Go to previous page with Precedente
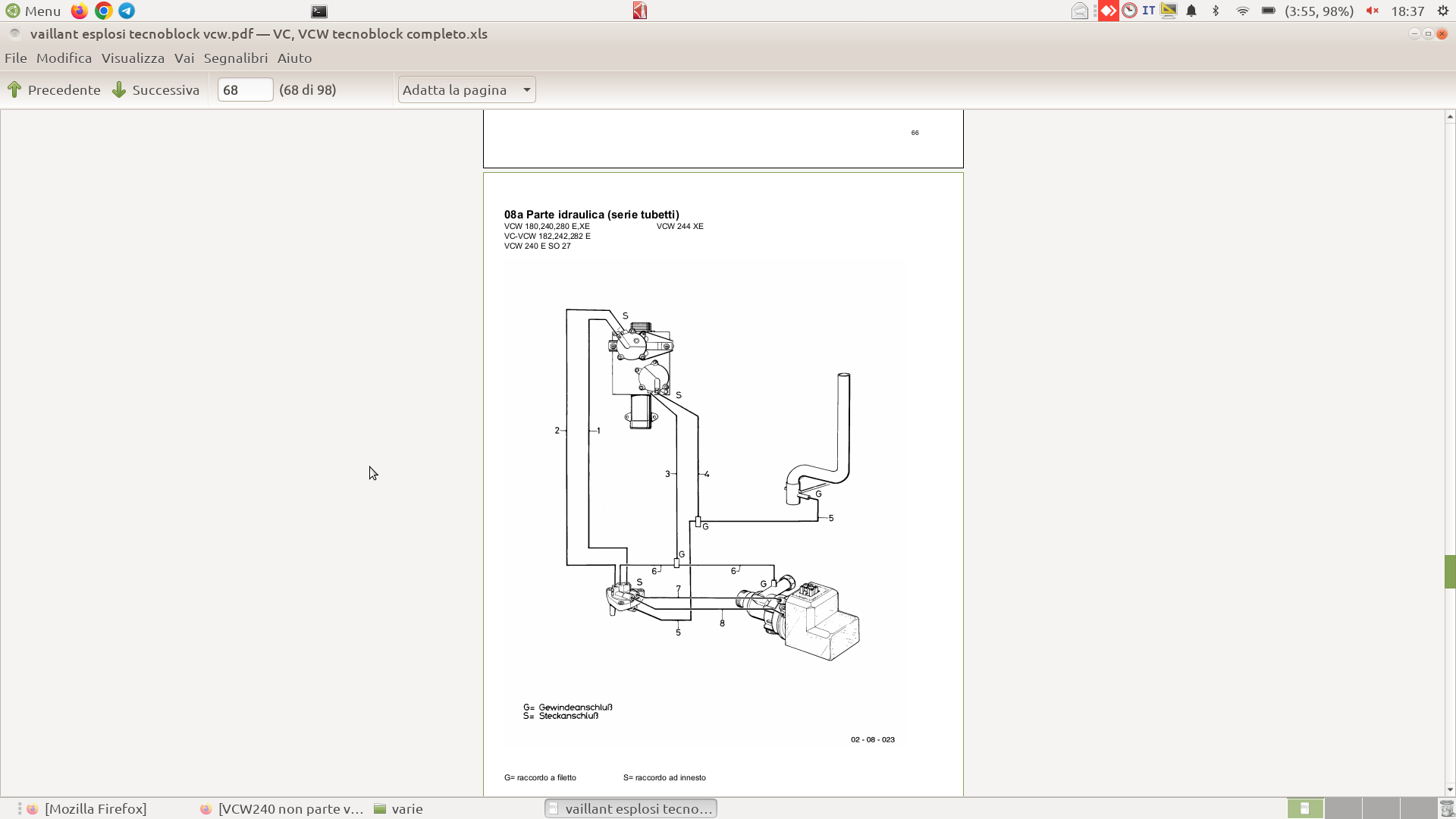Screen dimensions: 1456x819 (54, 89)
